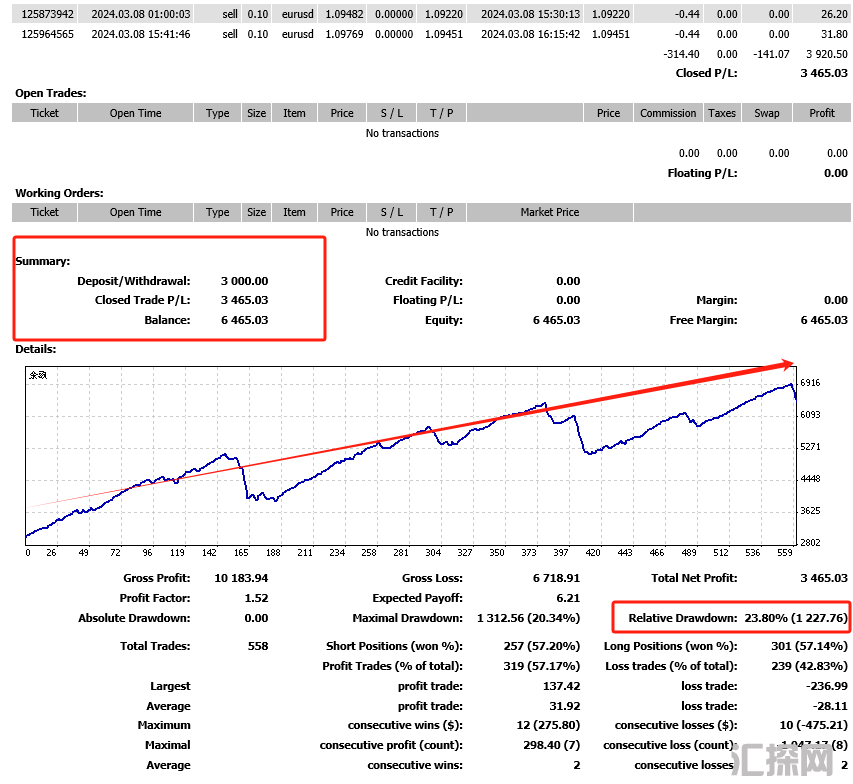Click the Equity label
Viewport: 853px width, 784px height.
pos(444,320)
